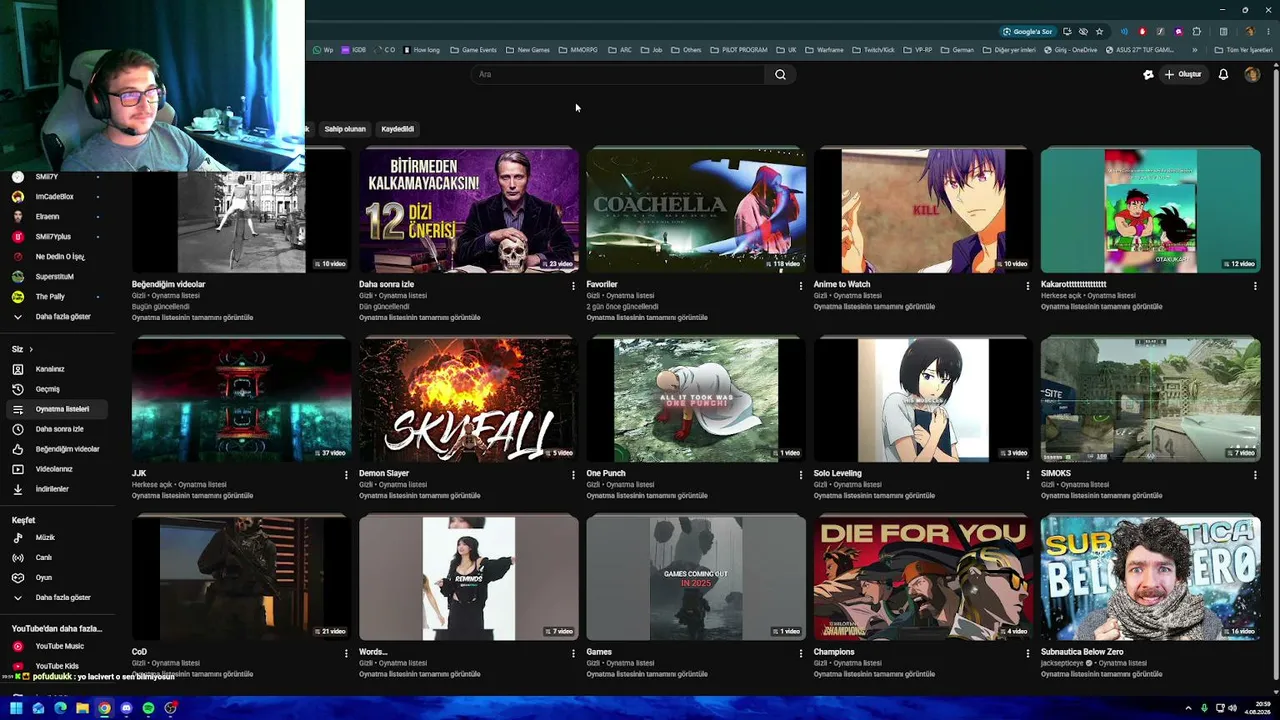Open the Champions playlist thumbnail

point(923,578)
